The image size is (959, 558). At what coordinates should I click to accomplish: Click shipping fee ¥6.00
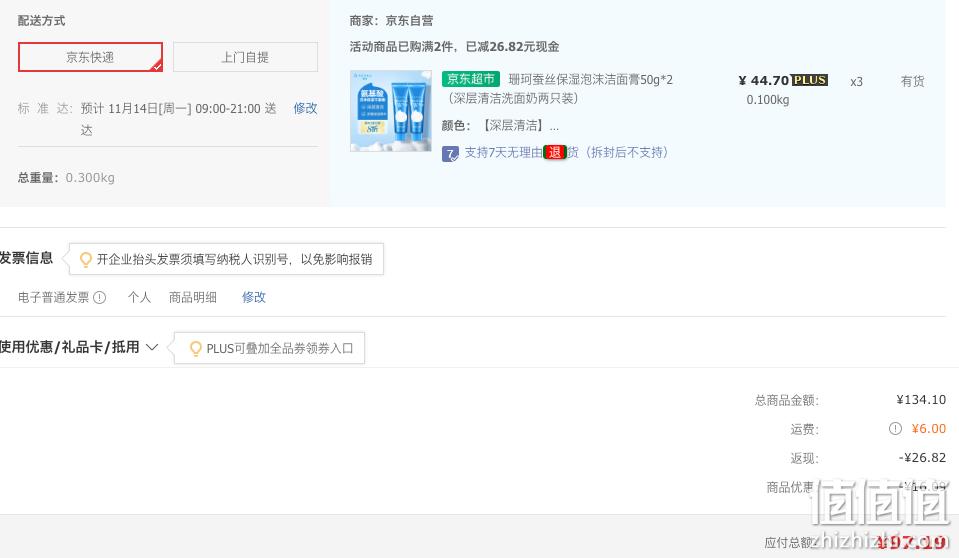[x=928, y=429]
